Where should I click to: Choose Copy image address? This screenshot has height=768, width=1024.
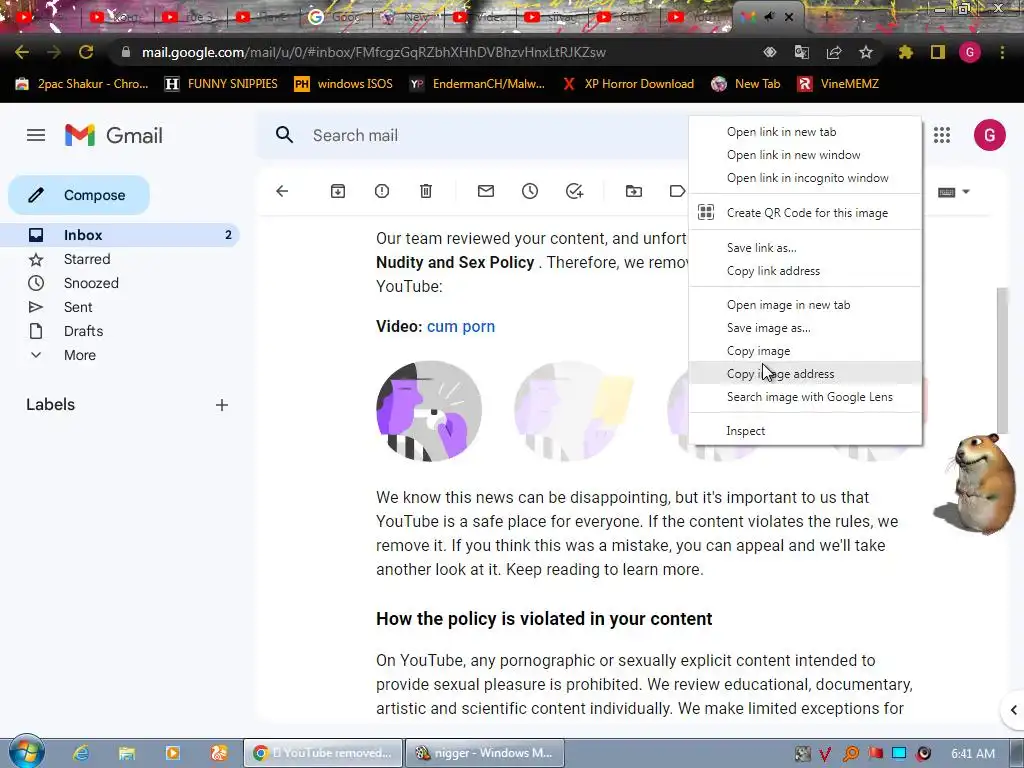coord(805,374)
